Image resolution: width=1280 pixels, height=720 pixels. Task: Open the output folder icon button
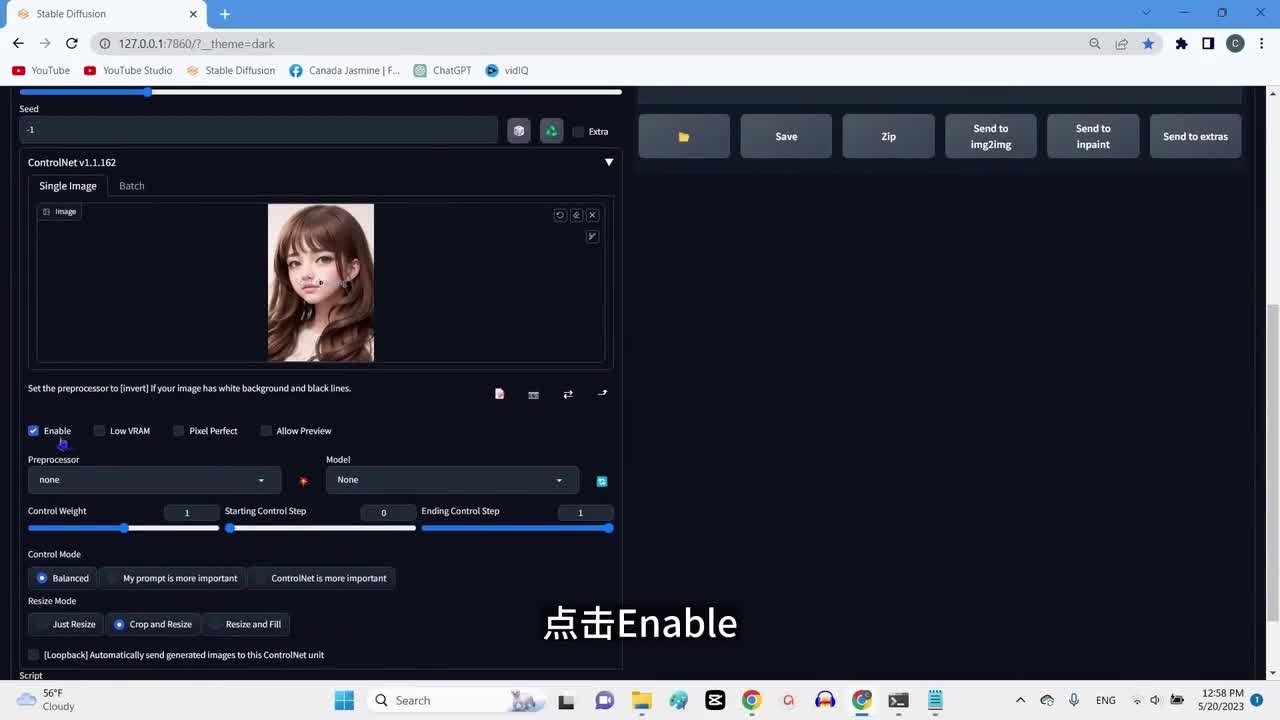tap(684, 136)
